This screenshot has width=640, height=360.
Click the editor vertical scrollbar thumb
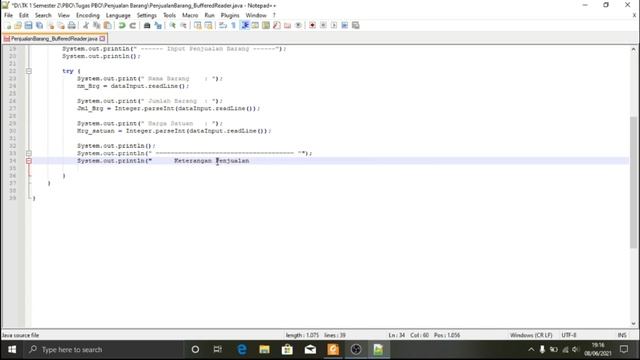pyautogui.click(x=633, y=182)
